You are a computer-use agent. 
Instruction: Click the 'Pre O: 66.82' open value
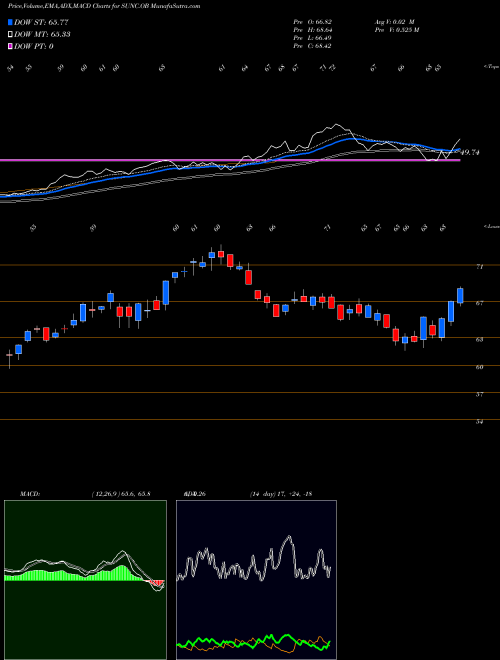coord(312,22)
